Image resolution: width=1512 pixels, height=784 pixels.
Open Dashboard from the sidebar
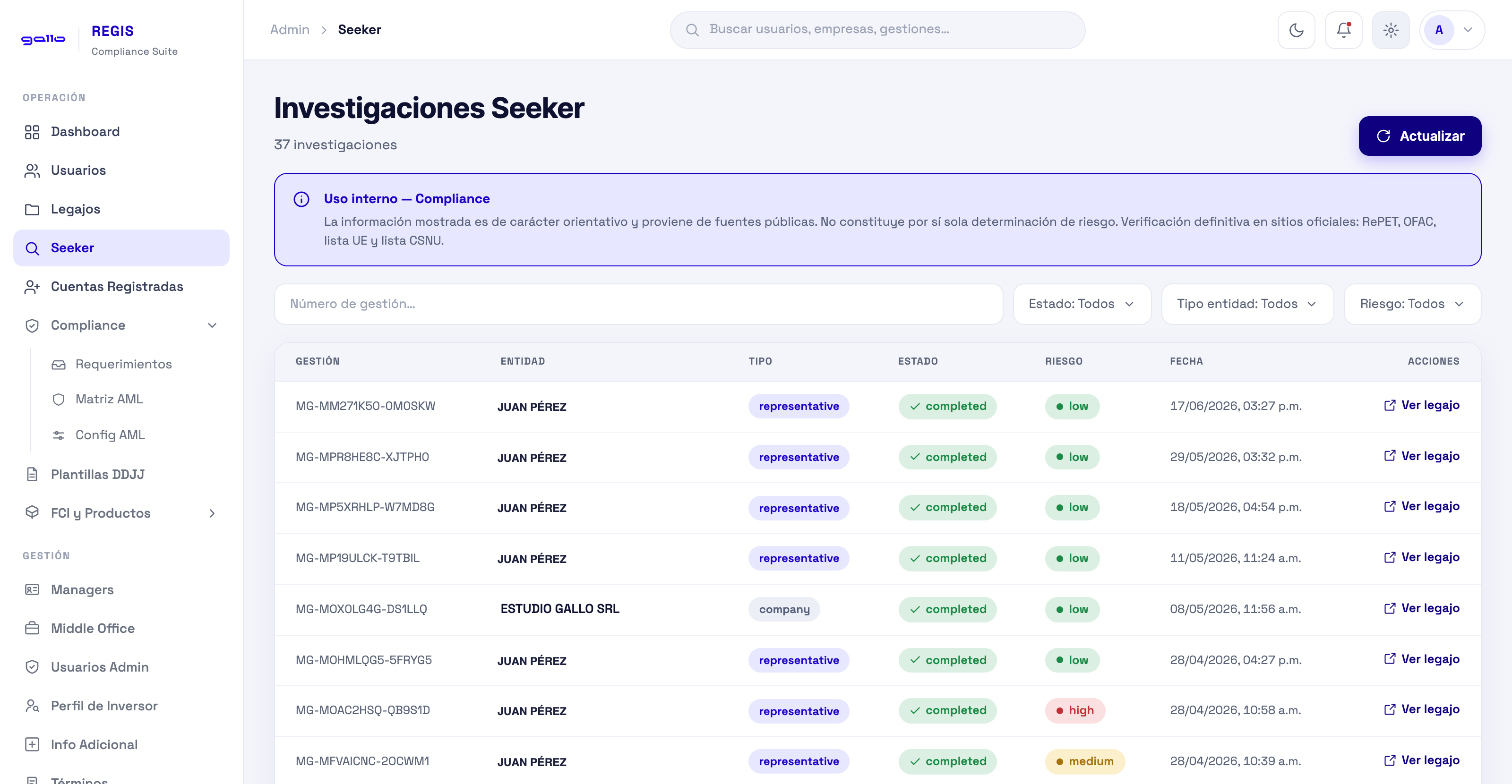pos(121,131)
